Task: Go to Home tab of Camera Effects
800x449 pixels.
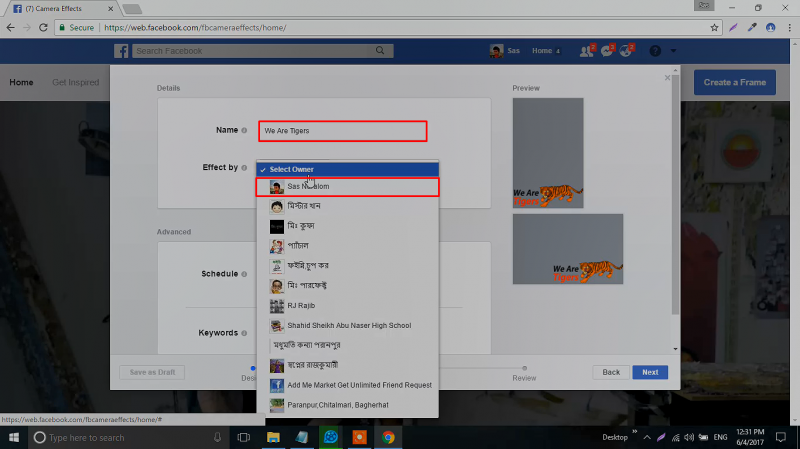Action: [21, 83]
